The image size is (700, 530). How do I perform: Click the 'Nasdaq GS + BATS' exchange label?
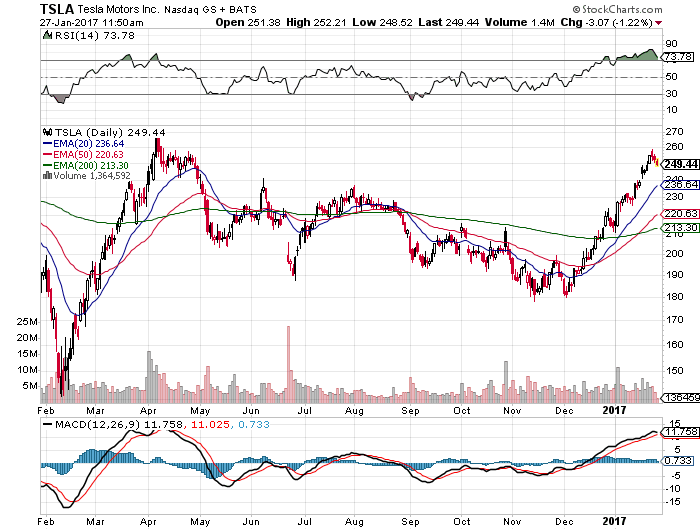210,9
